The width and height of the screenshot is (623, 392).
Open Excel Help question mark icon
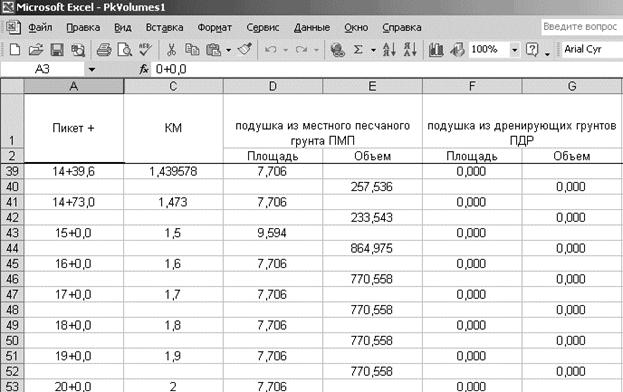532,50
